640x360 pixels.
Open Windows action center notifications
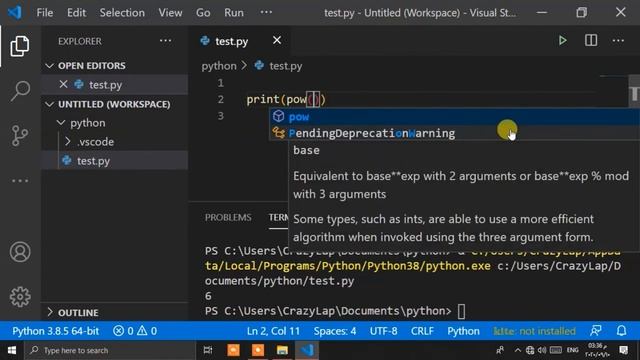624,350
